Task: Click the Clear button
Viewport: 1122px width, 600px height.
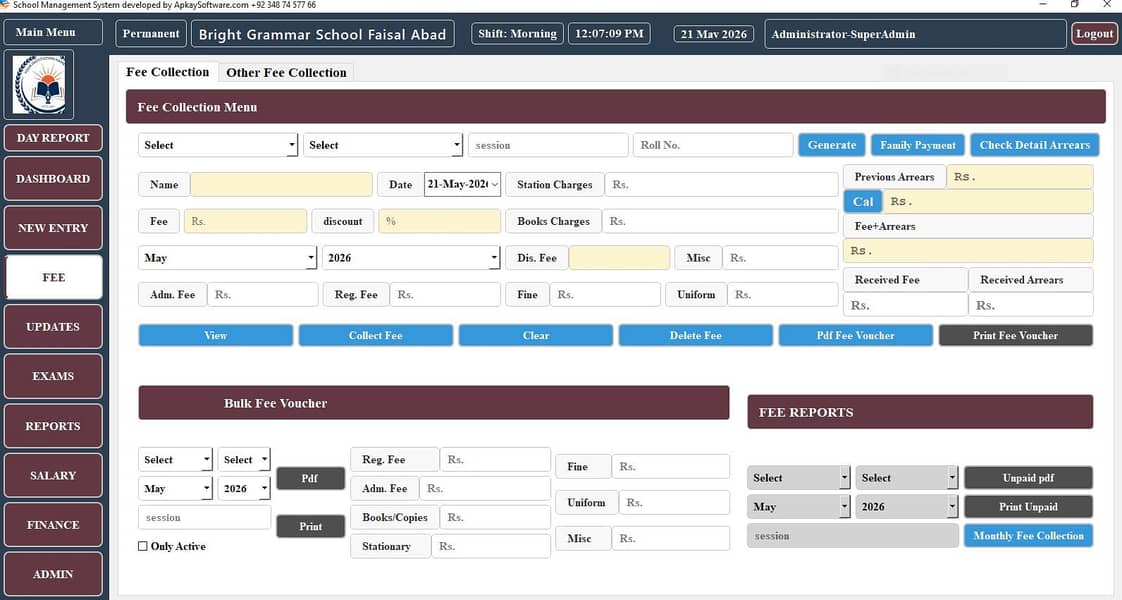Action: [535, 335]
